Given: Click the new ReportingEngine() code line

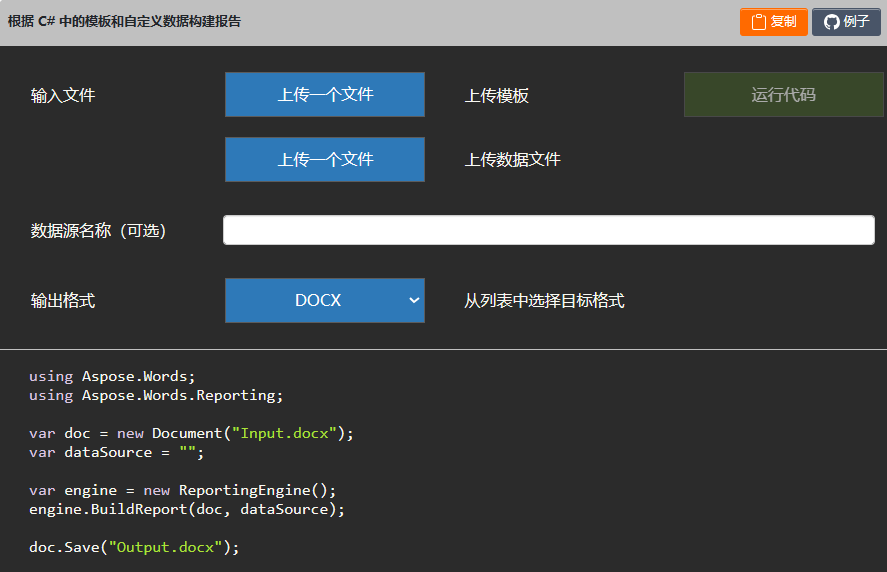Looking at the screenshot, I should 183,490.
